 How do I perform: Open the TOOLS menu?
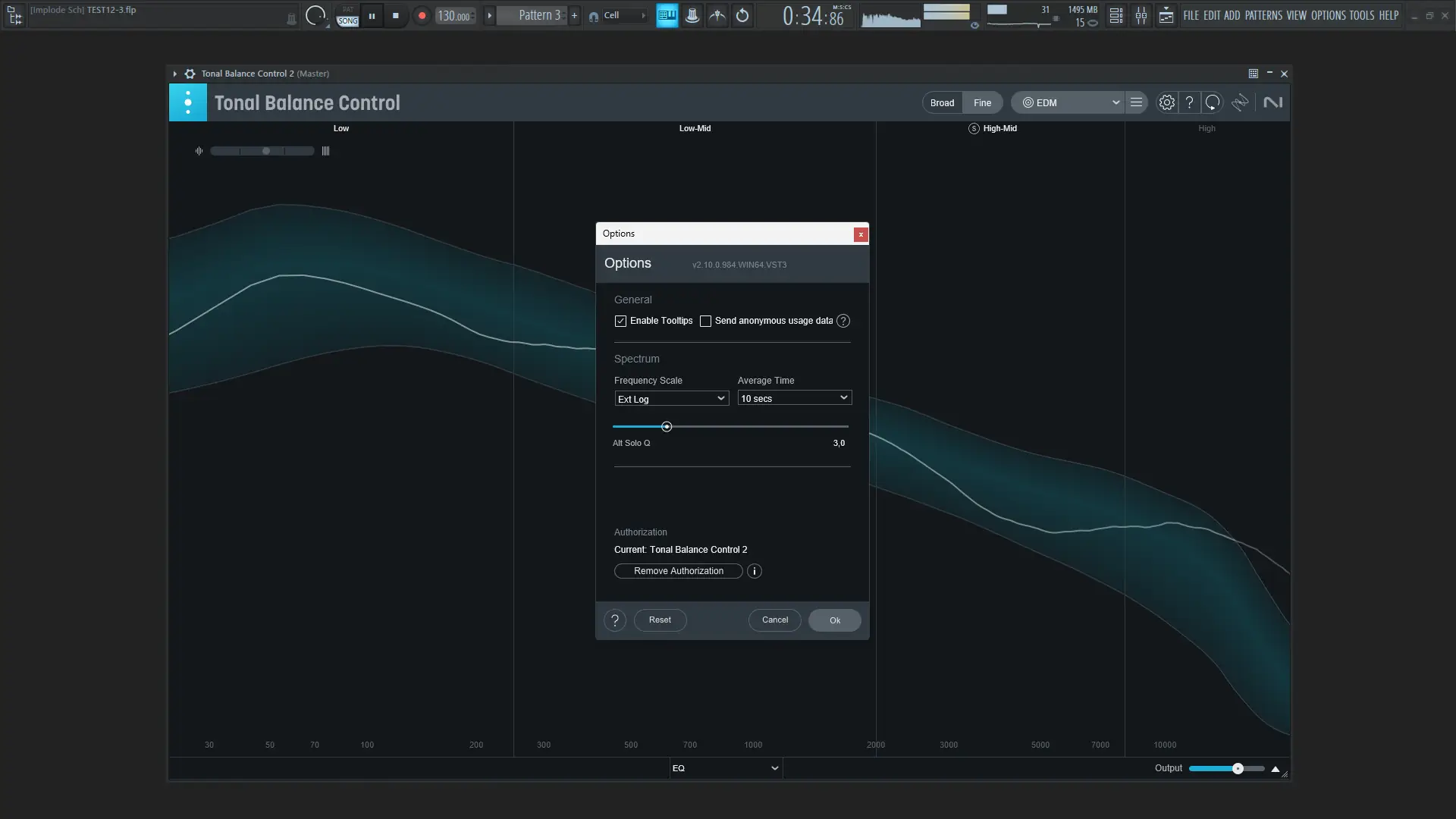click(1361, 15)
